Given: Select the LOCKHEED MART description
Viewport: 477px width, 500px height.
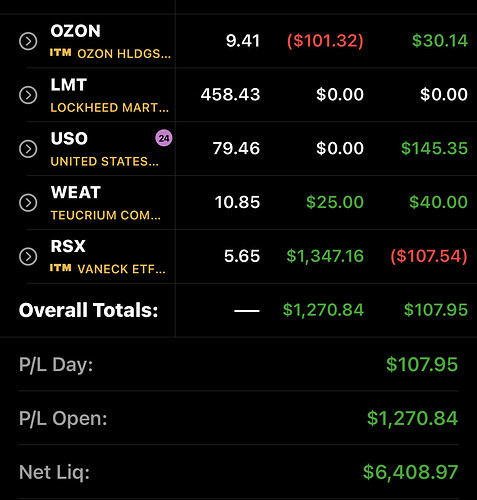Looking at the screenshot, I should 110,108.
